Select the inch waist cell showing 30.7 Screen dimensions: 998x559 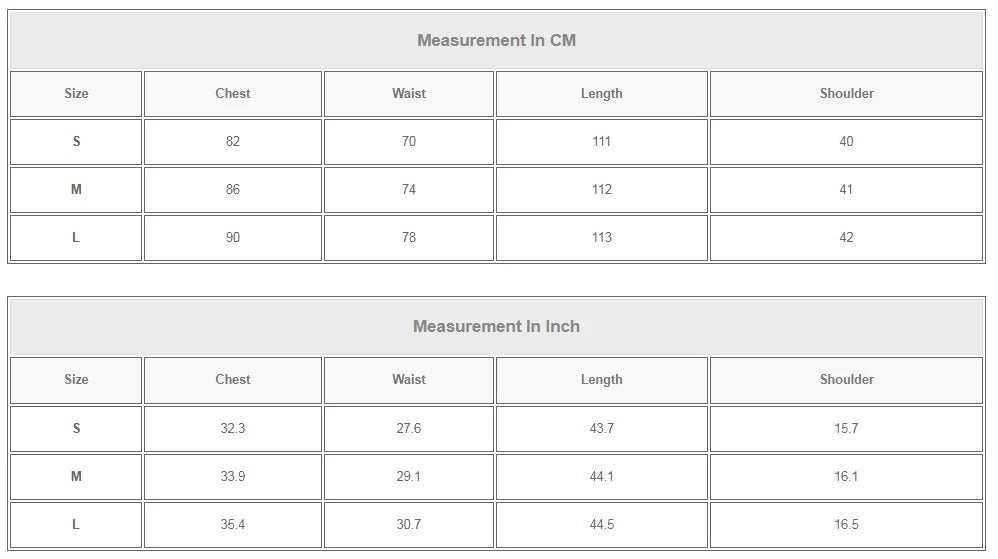pyautogui.click(x=408, y=525)
